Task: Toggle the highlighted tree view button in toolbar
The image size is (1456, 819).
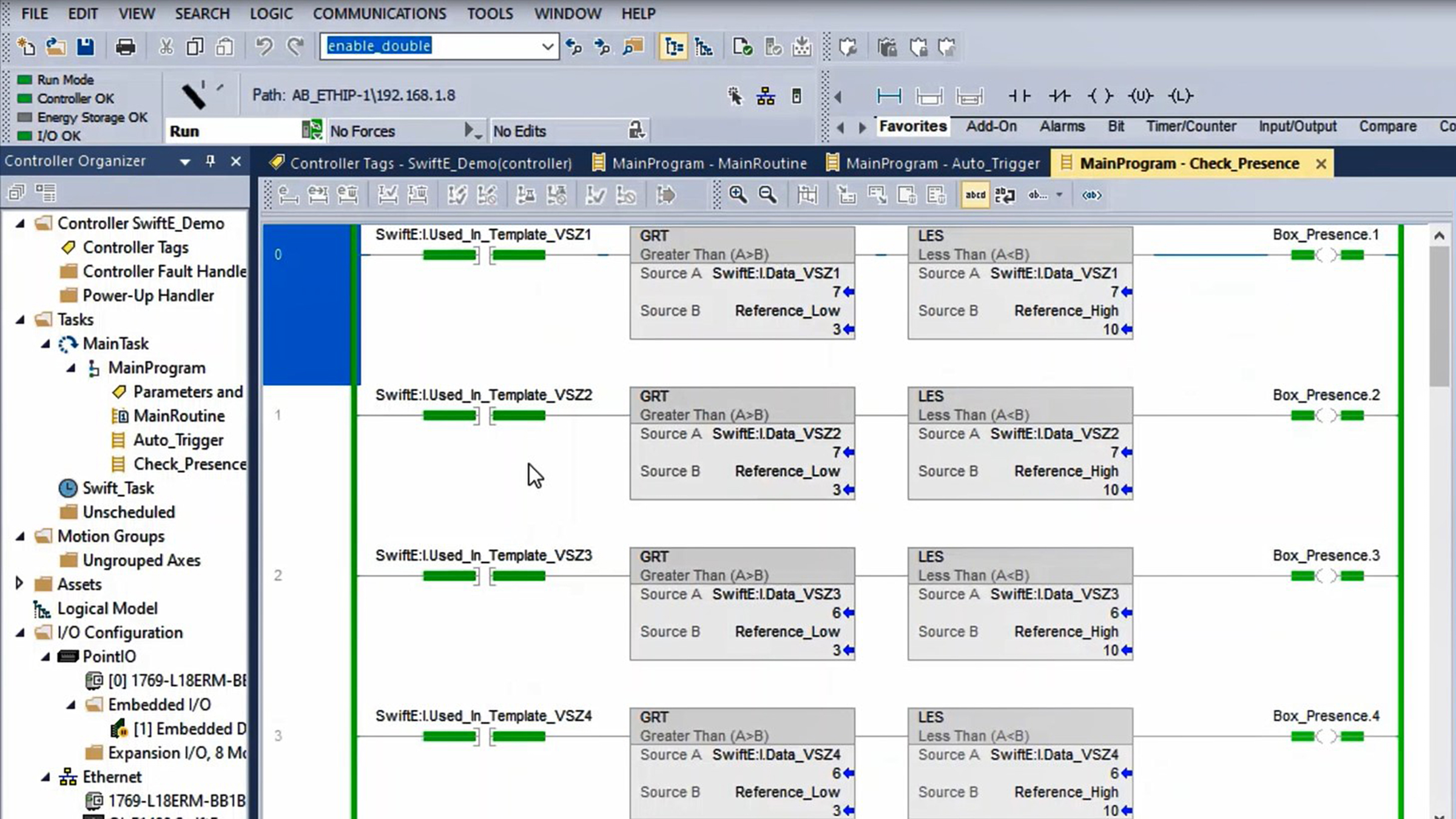Action: 673,47
